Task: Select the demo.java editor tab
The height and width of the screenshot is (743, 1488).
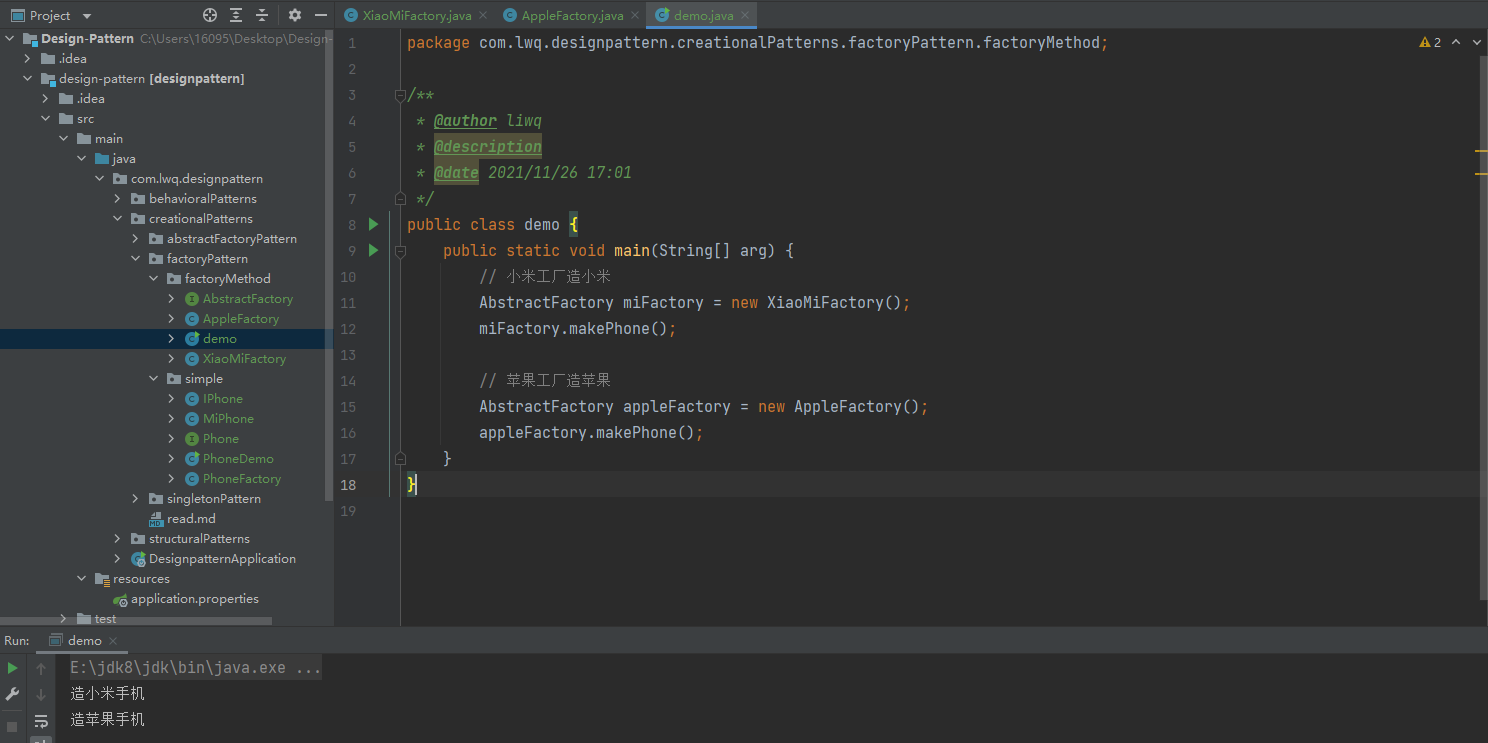Action: point(701,15)
